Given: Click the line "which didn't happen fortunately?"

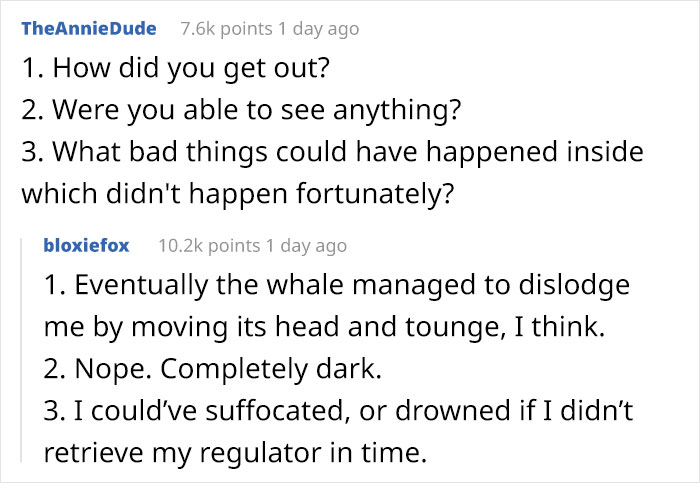Looking at the screenshot, I should [238, 194].
